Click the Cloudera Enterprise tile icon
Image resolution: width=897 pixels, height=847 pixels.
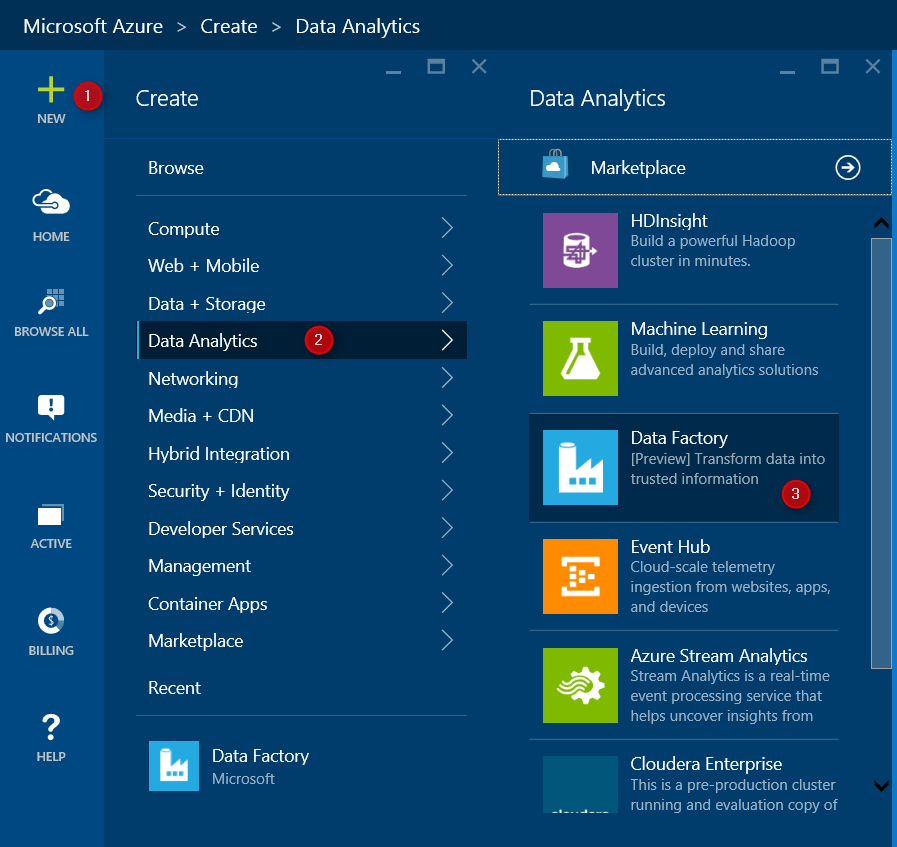click(x=580, y=784)
